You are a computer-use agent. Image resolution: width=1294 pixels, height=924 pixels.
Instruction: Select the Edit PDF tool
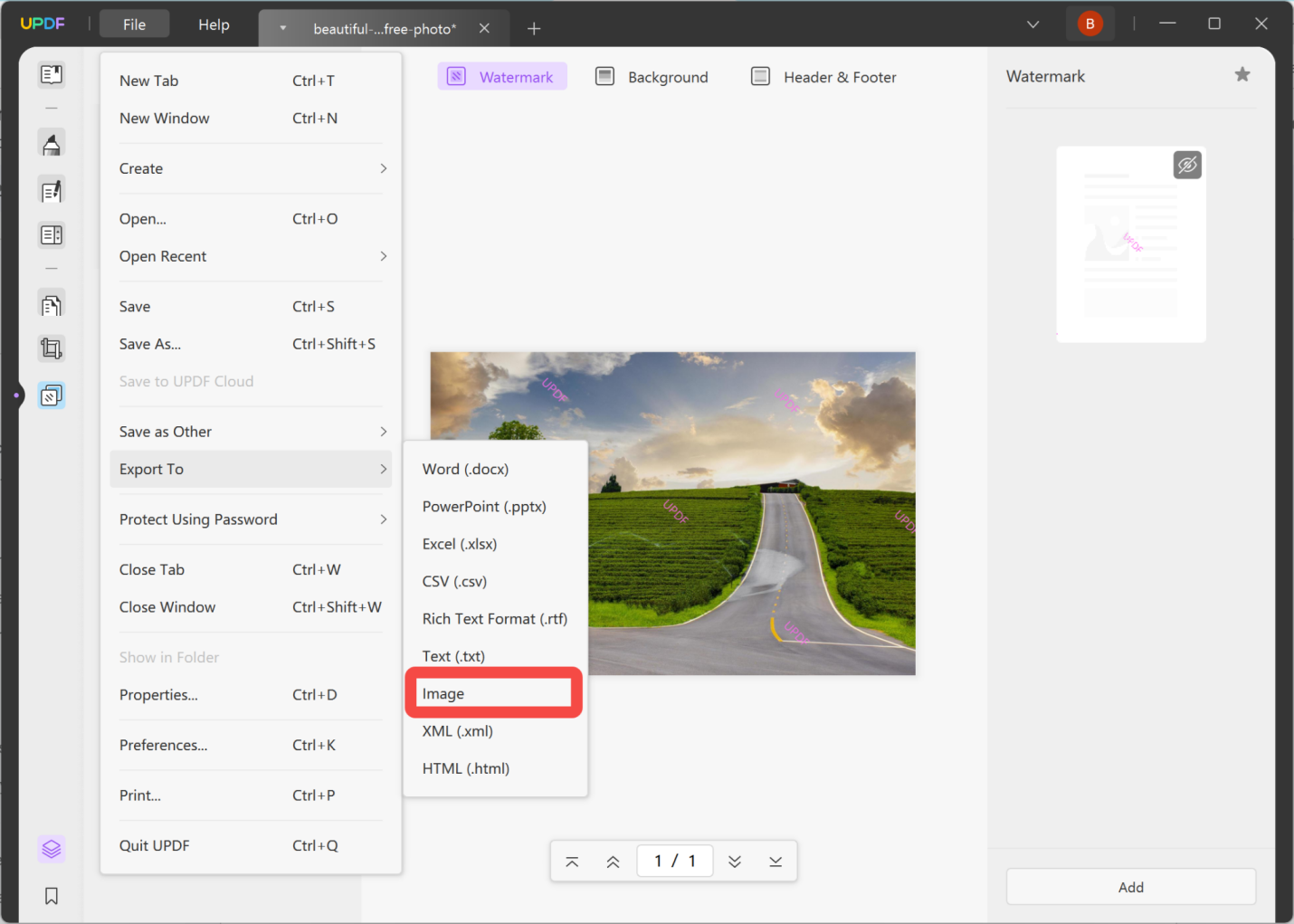52,190
